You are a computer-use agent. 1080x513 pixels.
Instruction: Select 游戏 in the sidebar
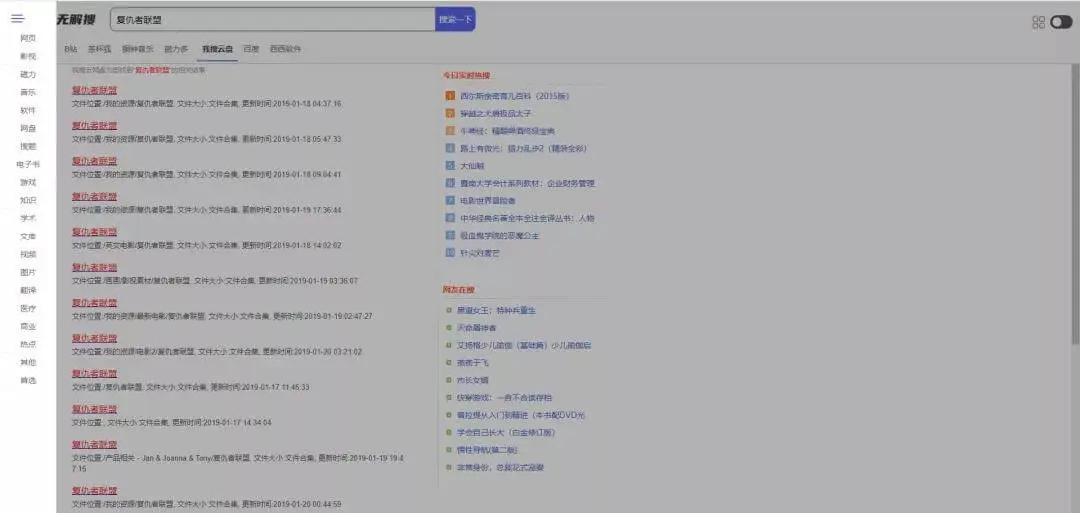28,182
